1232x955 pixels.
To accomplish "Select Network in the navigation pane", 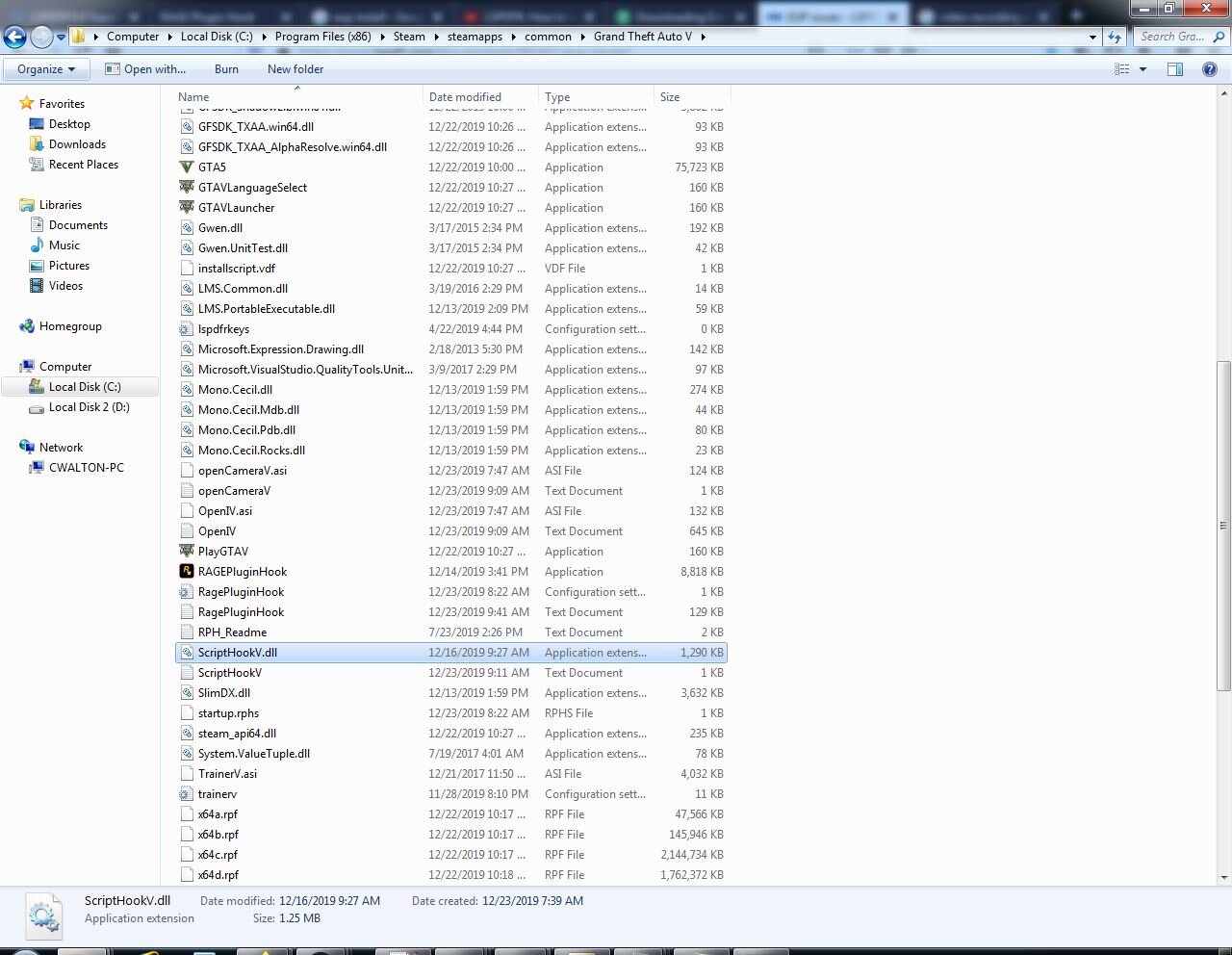I will pos(61,448).
